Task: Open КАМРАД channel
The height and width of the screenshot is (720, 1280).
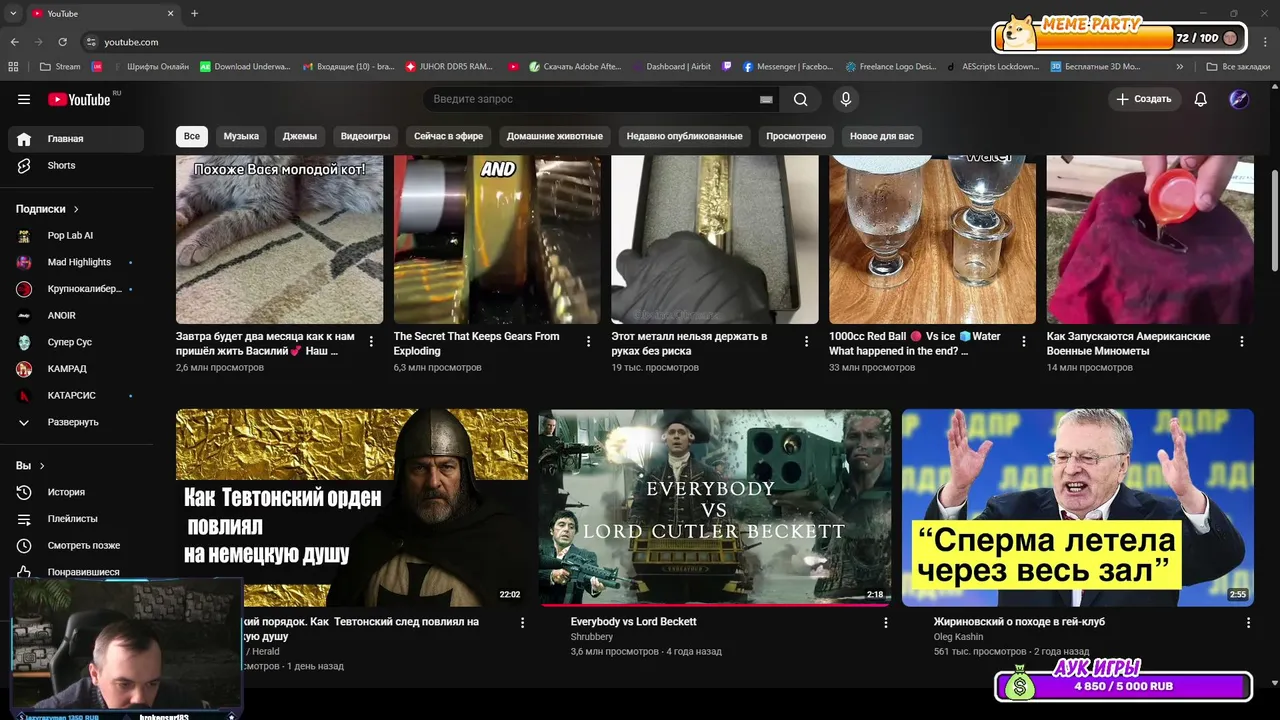Action: click(76, 369)
